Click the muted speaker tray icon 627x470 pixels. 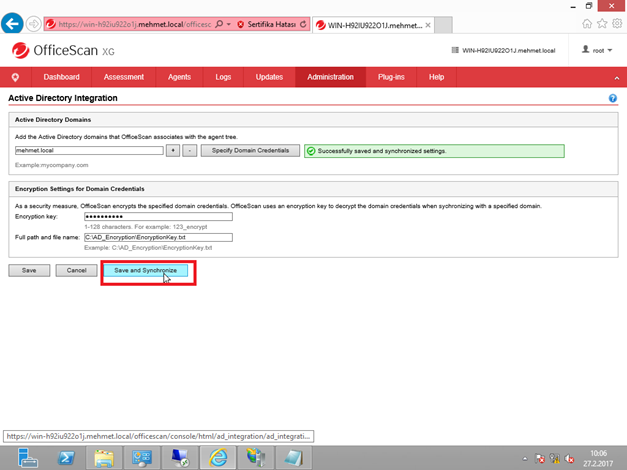tap(569, 459)
